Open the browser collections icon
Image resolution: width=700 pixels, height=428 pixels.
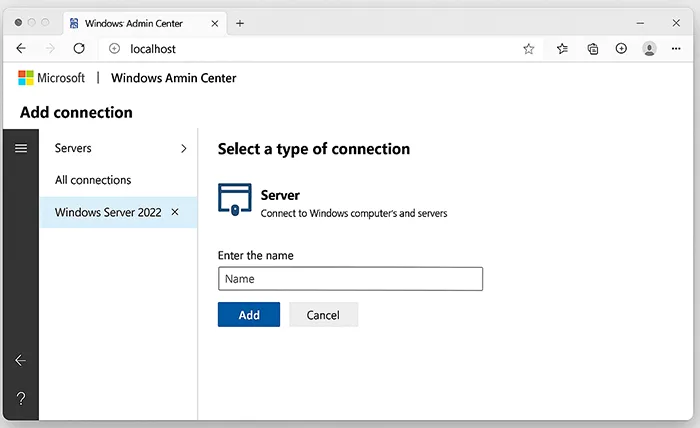(592, 48)
